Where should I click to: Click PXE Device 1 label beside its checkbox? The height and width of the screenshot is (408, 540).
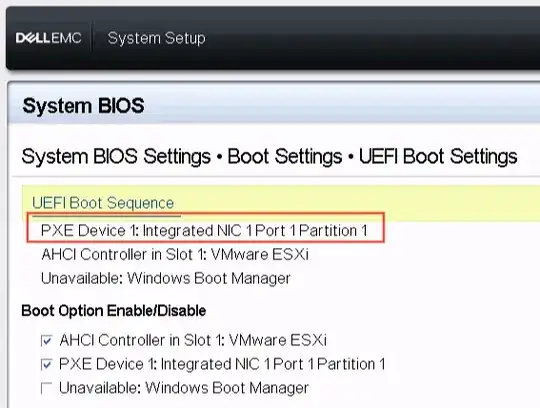[222, 364]
